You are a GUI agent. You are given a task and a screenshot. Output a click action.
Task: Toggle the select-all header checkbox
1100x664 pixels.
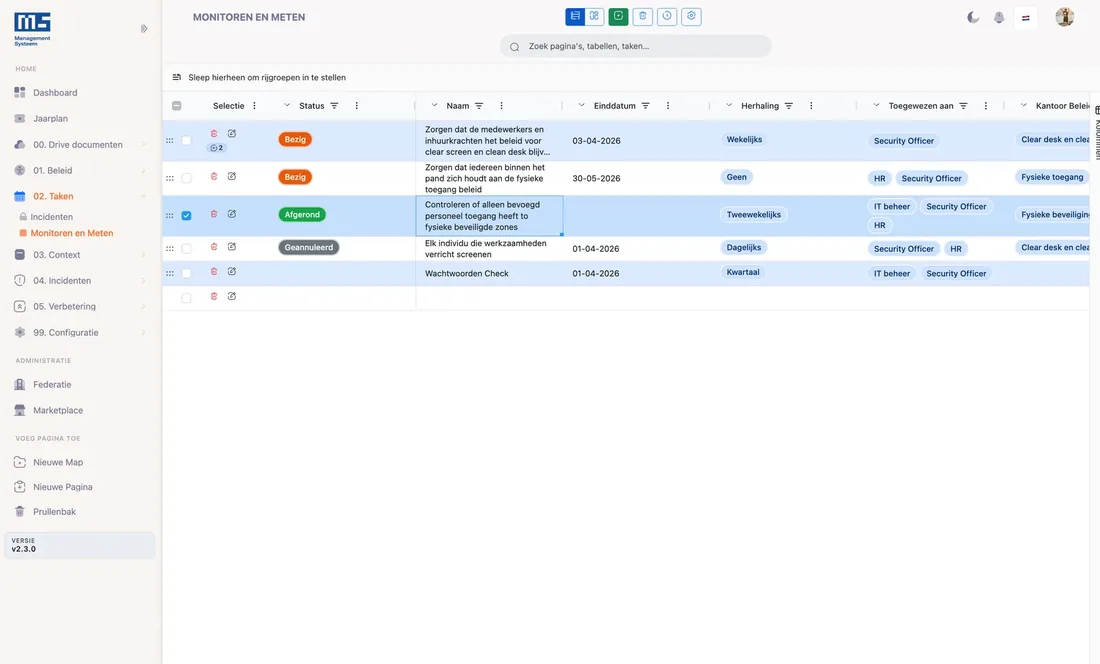pyautogui.click(x=177, y=106)
